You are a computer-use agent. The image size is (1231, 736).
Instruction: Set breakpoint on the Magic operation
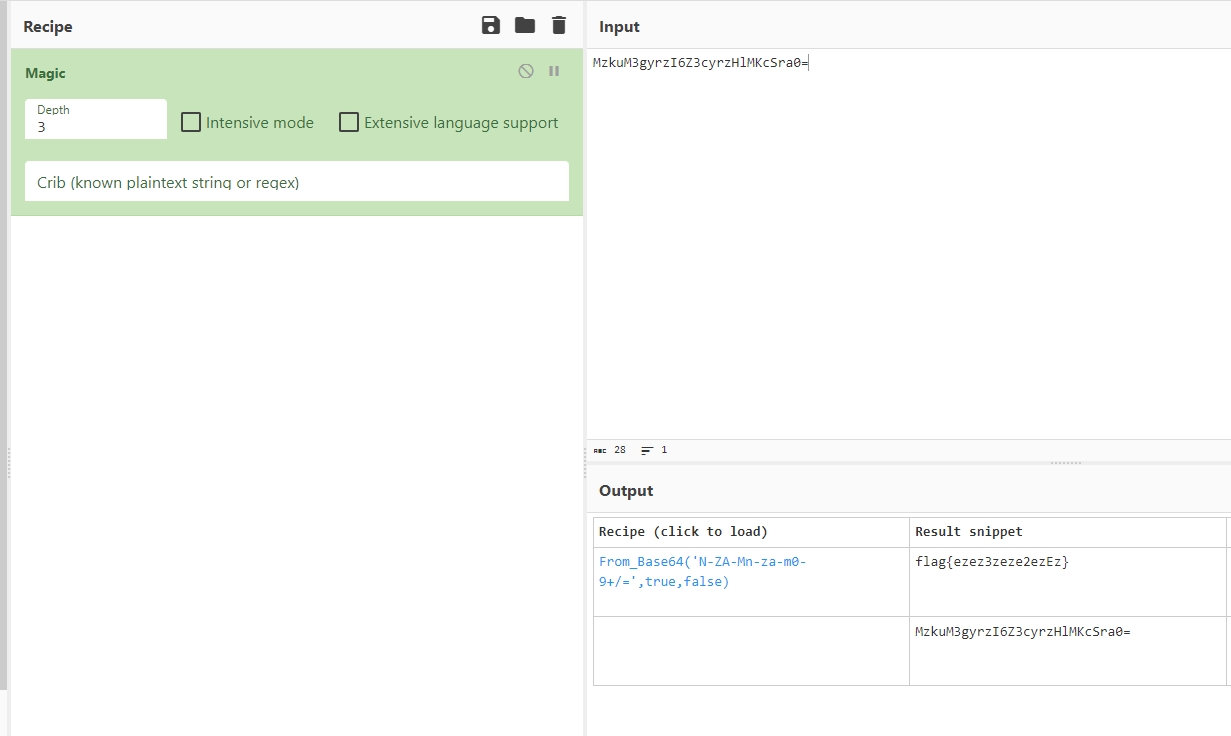[x=554, y=72]
